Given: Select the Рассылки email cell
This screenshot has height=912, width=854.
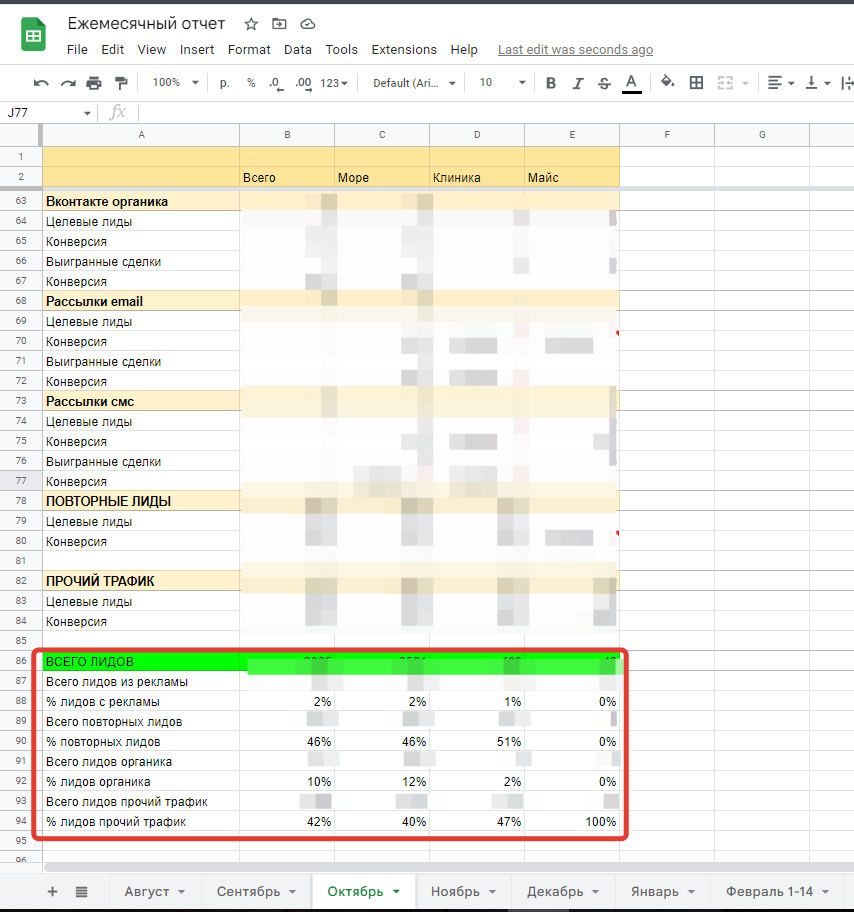Looking at the screenshot, I should coord(141,301).
